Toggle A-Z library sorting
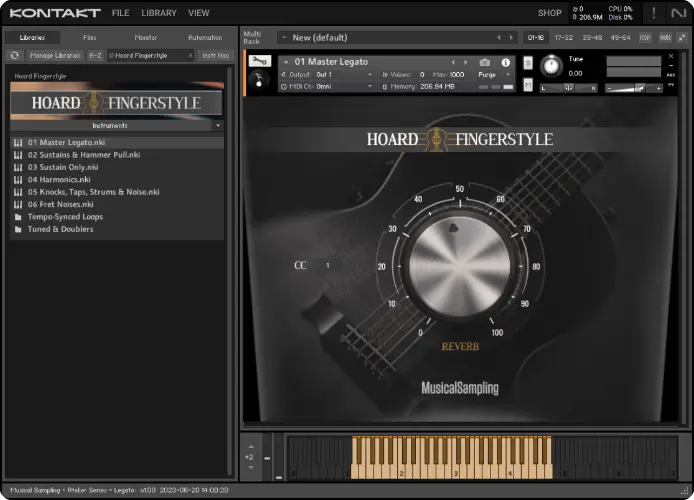The width and height of the screenshot is (694, 500). [x=95, y=56]
